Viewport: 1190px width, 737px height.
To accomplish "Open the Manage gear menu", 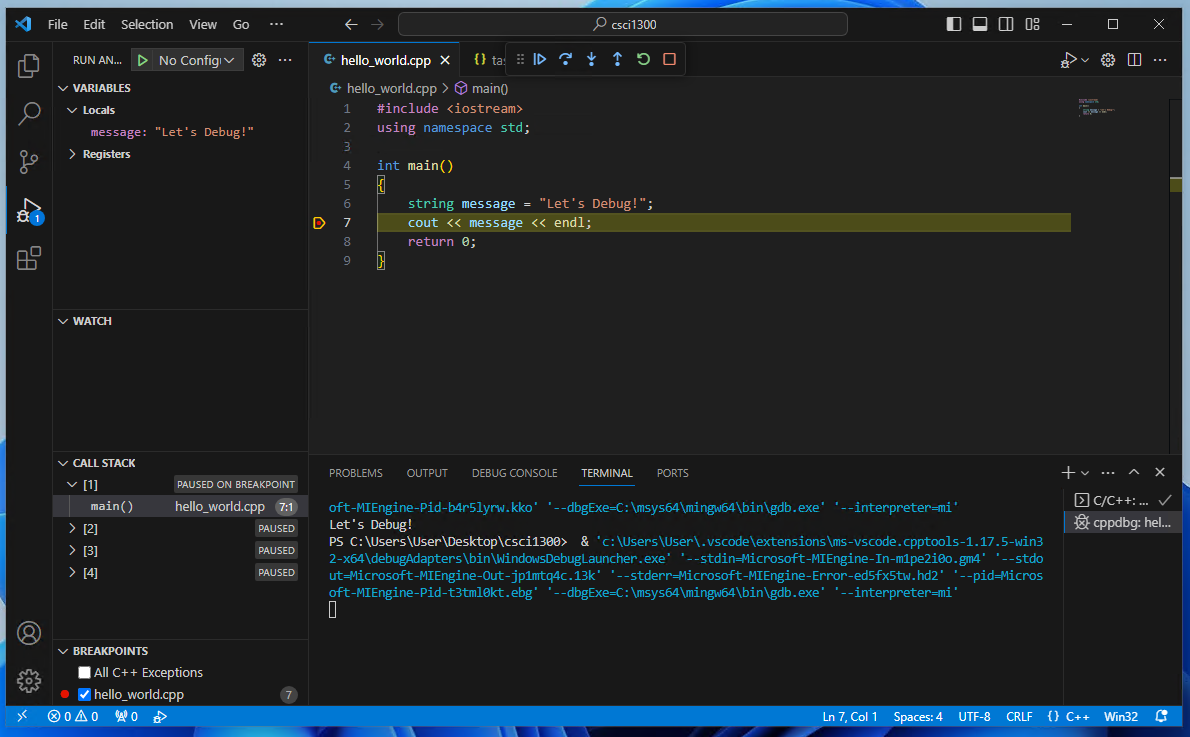I will [x=29, y=681].
